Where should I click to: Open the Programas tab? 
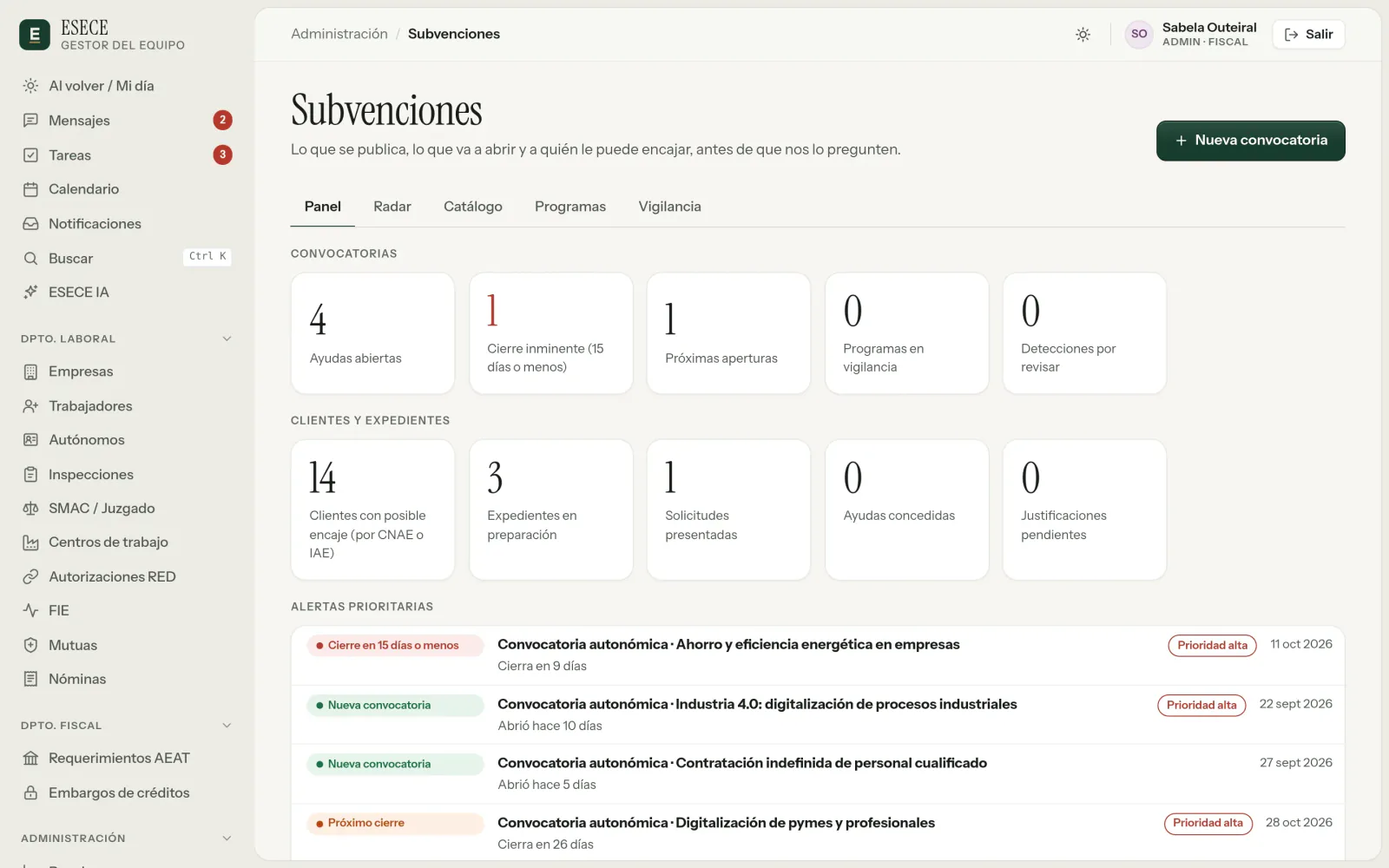[x=570, y=207]
